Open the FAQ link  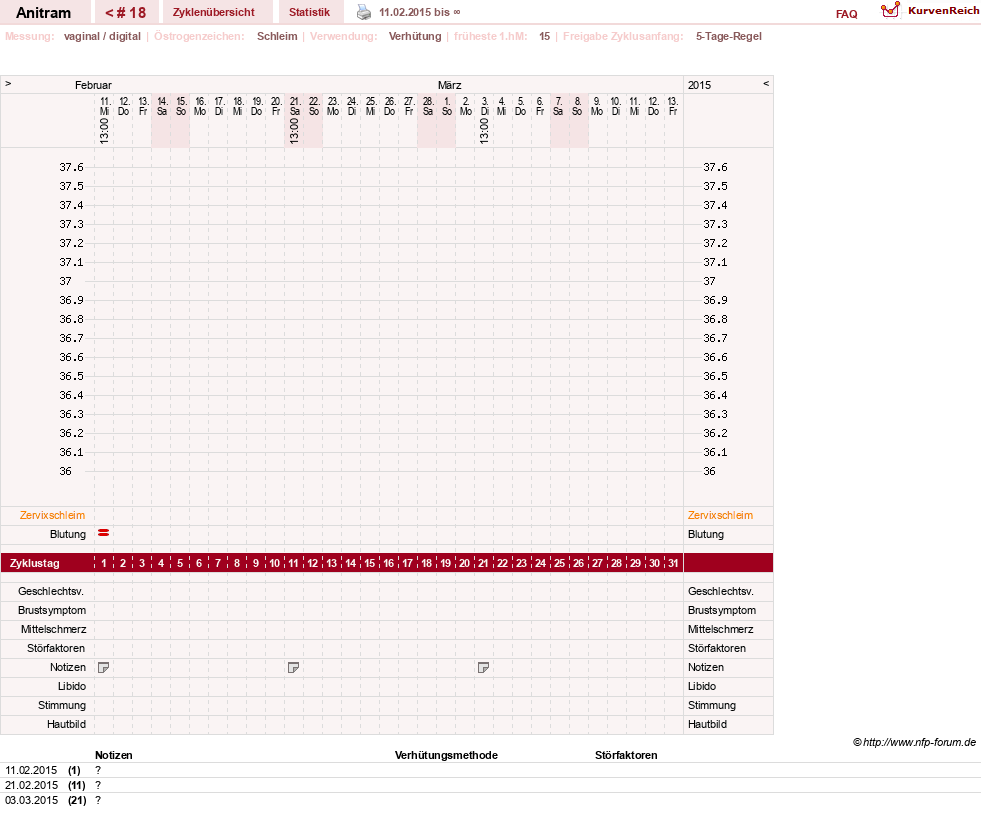tap(846, 14)
